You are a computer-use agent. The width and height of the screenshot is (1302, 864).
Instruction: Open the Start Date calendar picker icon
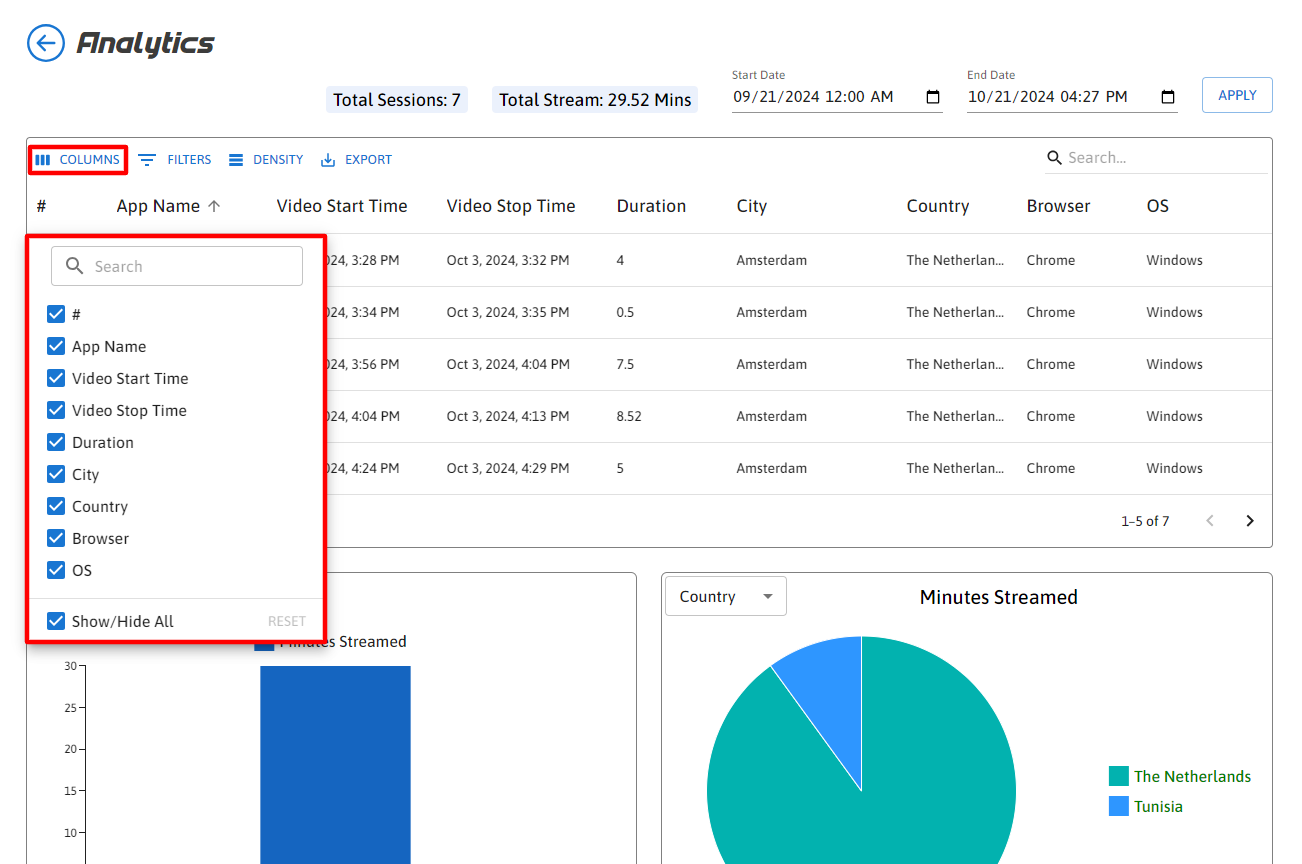click(x=933, y=97)
